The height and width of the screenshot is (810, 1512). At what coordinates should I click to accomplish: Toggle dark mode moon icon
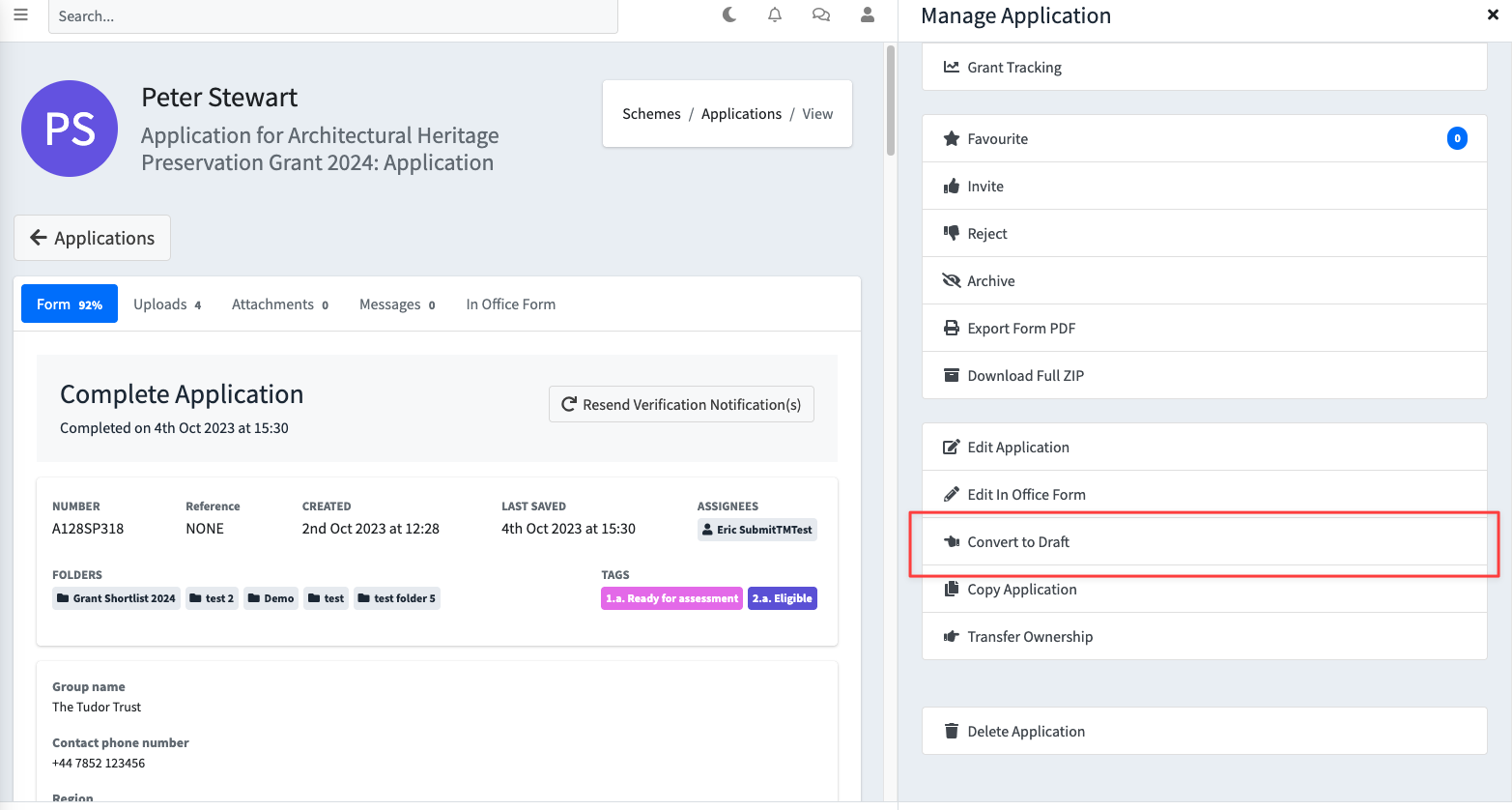click(x=729, y=15)
